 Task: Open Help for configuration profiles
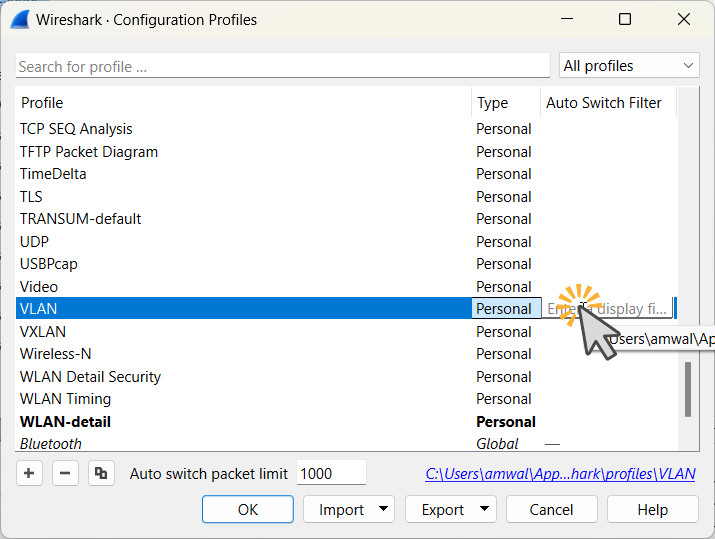pos(652,510)
